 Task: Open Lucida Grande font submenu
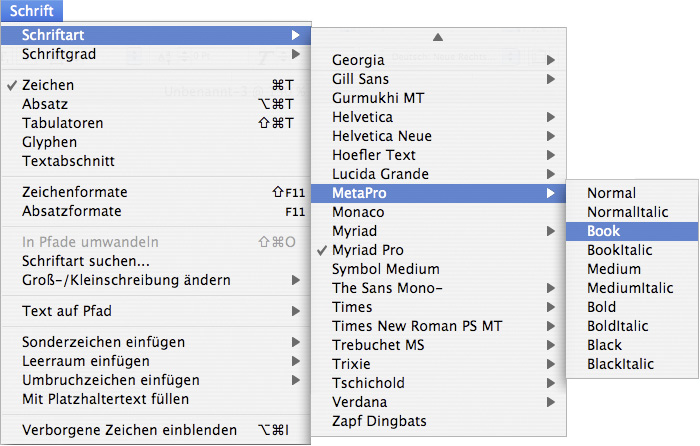click(x=439, y=174)
